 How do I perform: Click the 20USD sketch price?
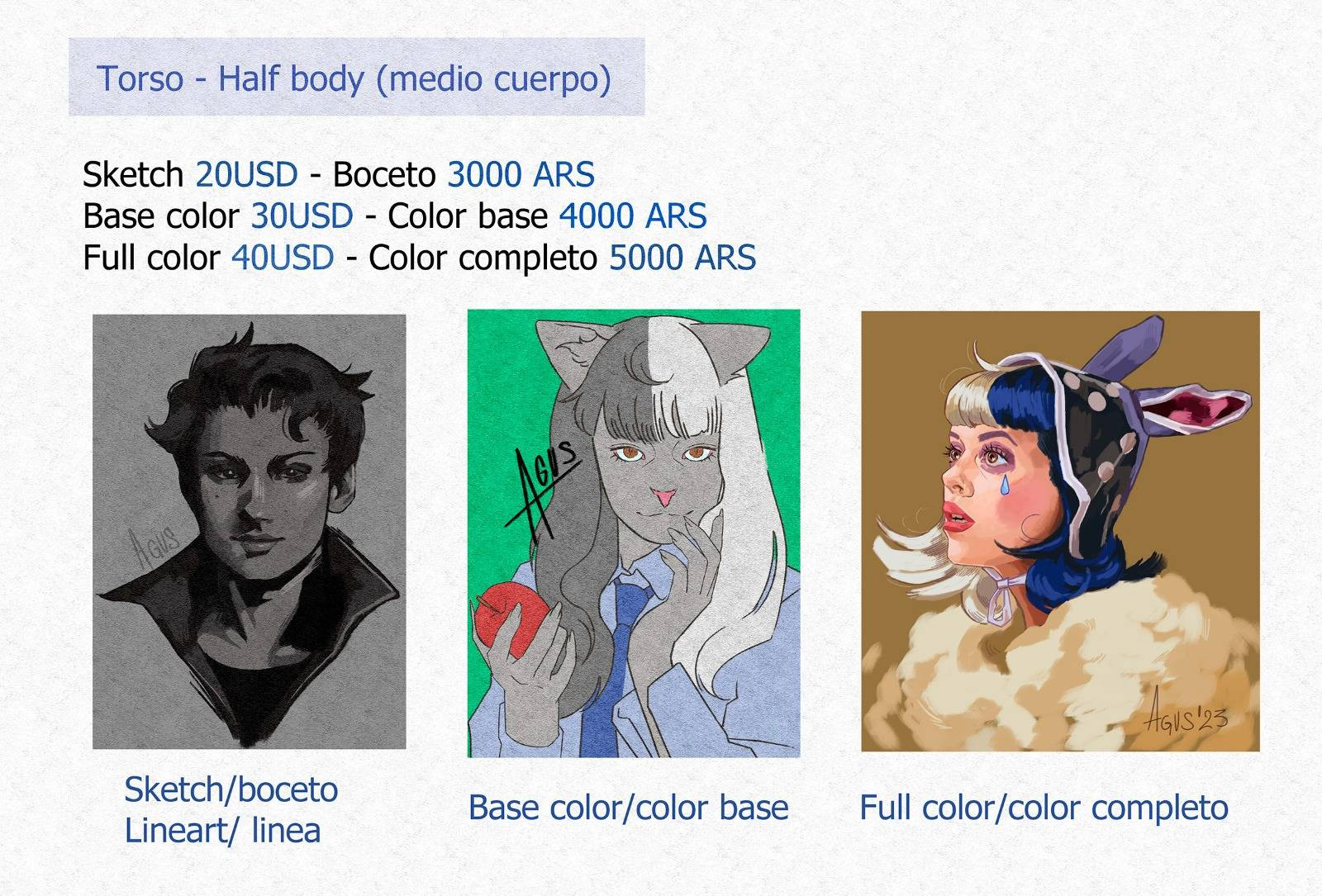pos(246,175)
